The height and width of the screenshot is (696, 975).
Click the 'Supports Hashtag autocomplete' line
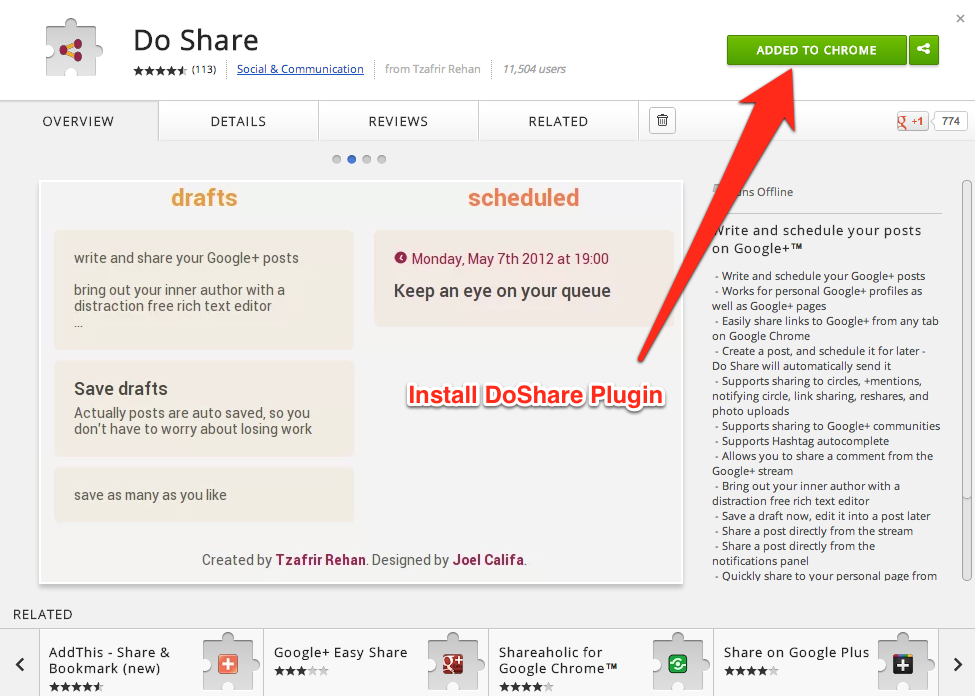click(x=805, y=441)
